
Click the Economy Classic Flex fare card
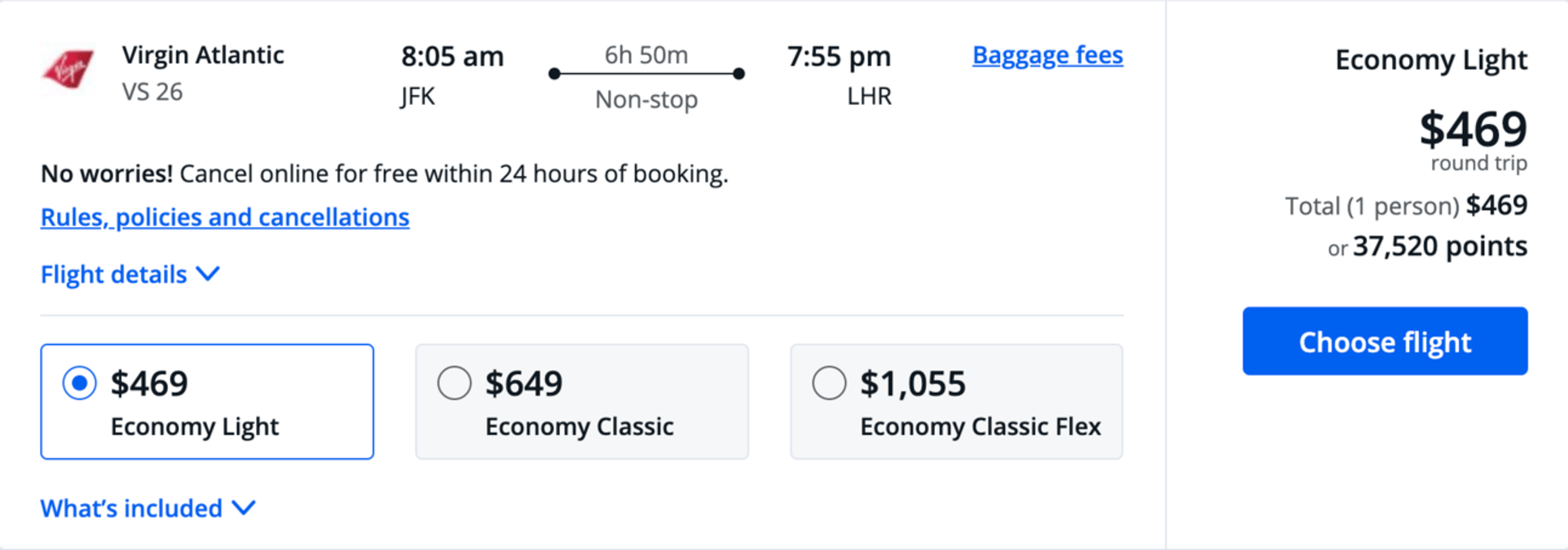[x=956, y=401]
